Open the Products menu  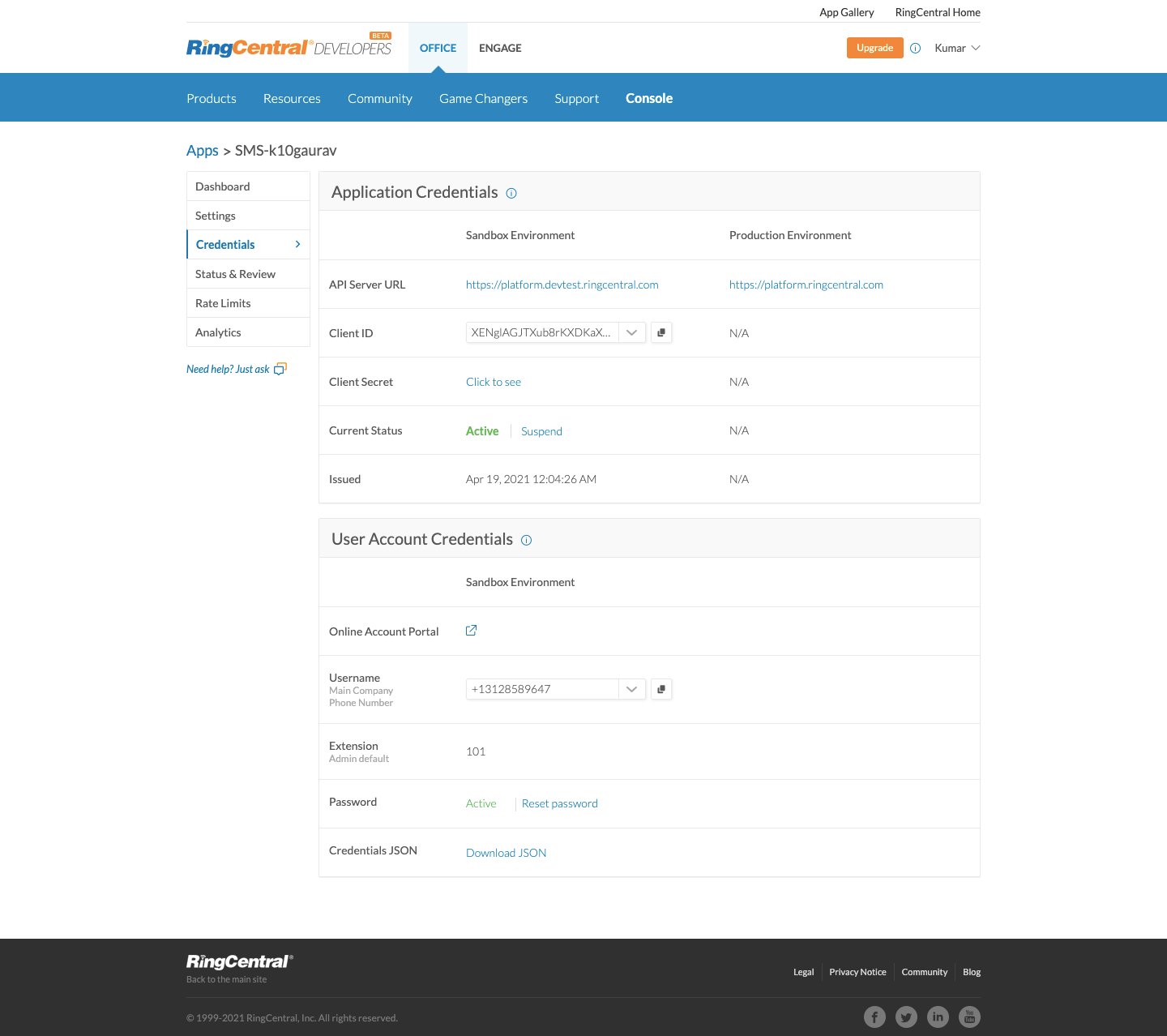[212, 98]
